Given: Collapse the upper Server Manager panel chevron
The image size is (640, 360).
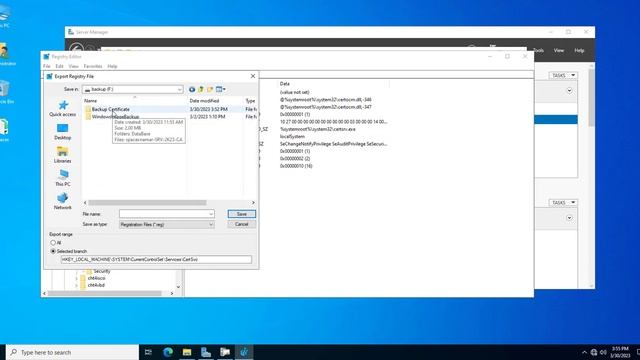Looking at the screenshot, I should pos(569,91).
